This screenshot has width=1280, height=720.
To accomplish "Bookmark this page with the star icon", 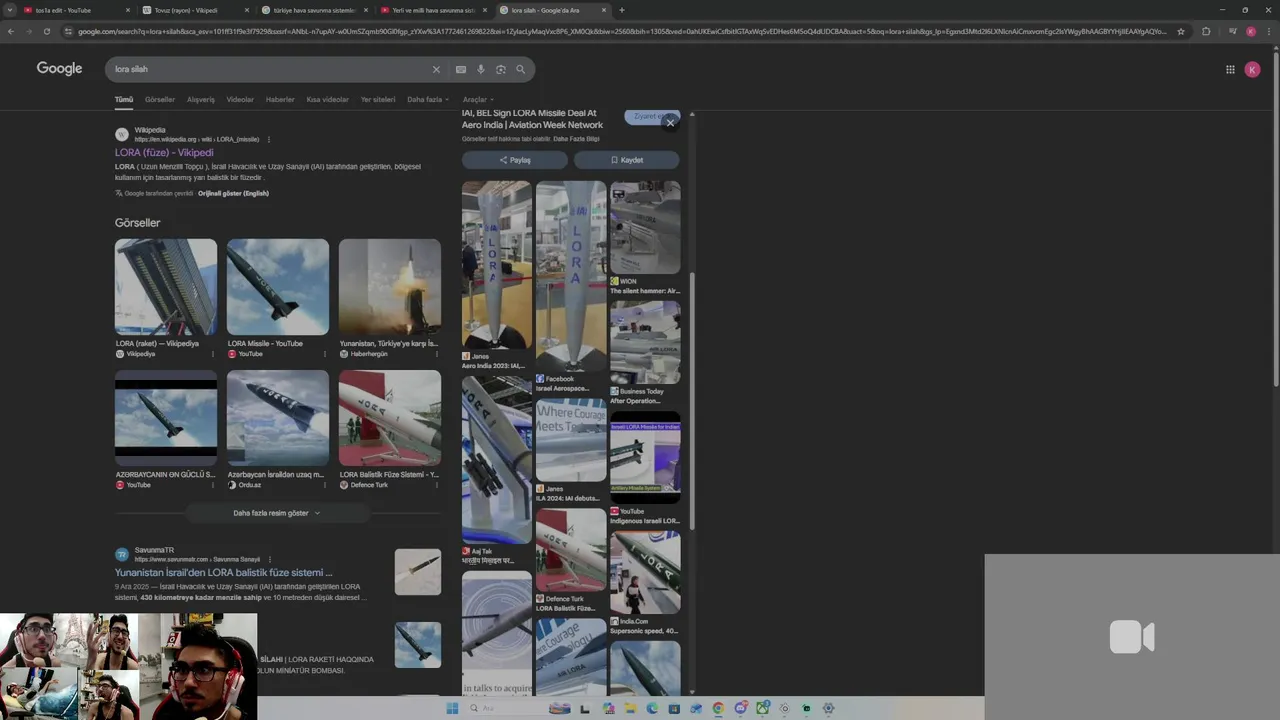I will pyautogui.click(x=1181, y=31).
